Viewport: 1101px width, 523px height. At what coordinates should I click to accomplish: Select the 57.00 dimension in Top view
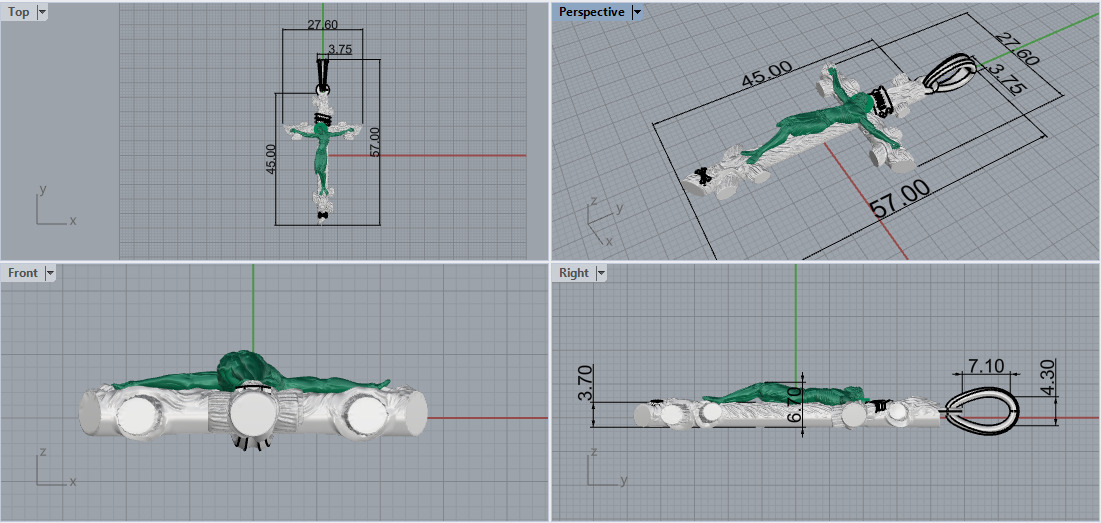point(374,142)
